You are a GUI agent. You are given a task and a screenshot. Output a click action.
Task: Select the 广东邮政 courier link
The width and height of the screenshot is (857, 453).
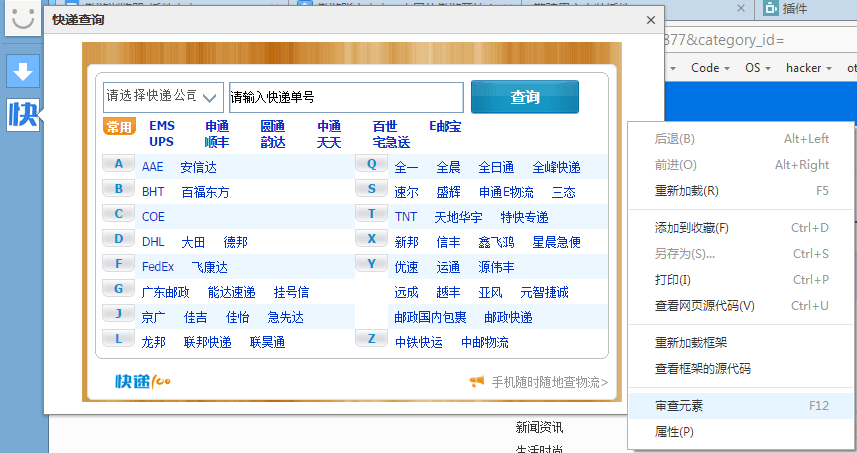click(166, 292)
